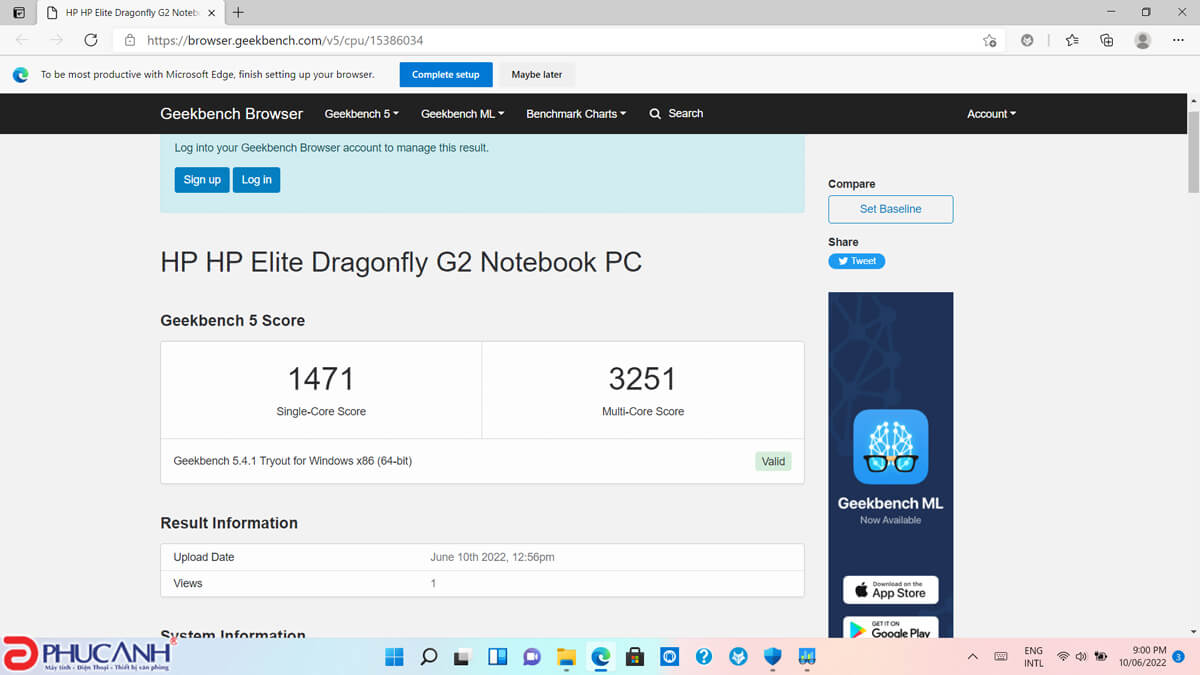Share result with Tweet button
1200x675 pixels.
pos(857,261)
